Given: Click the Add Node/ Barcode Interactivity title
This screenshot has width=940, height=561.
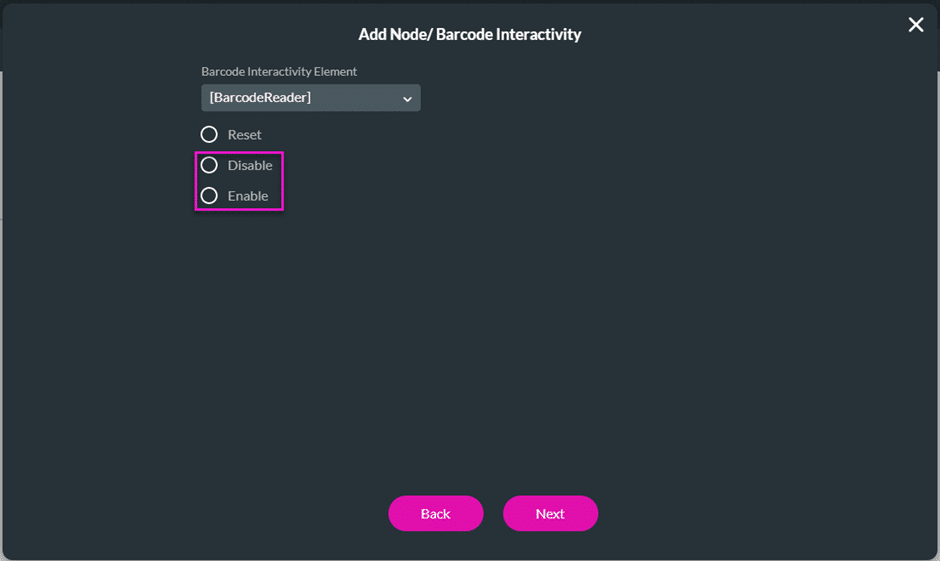Looking at the screenshot, I should [x=470, y=35].
